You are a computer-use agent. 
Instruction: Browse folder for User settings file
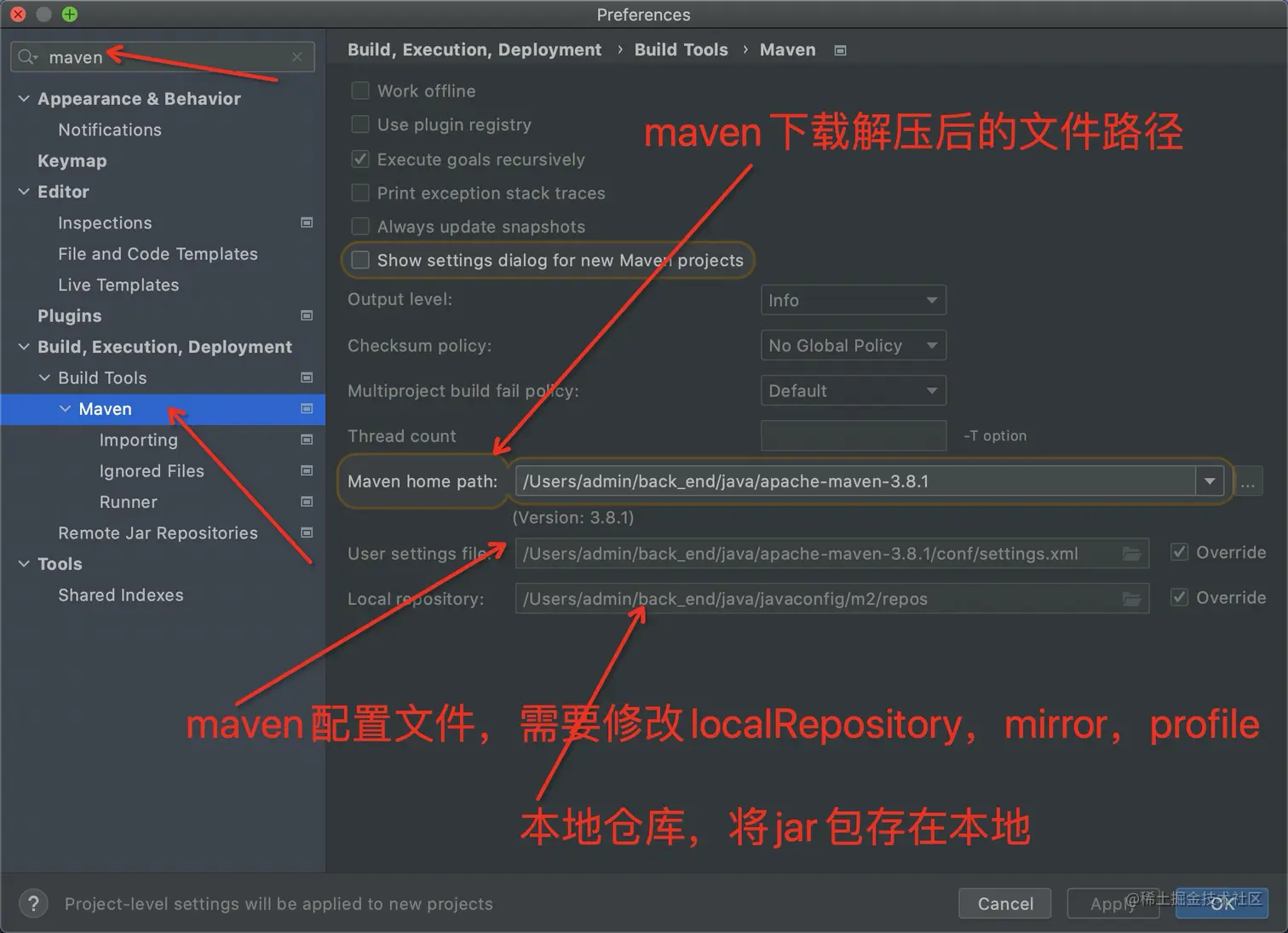tap(1131, 554)
